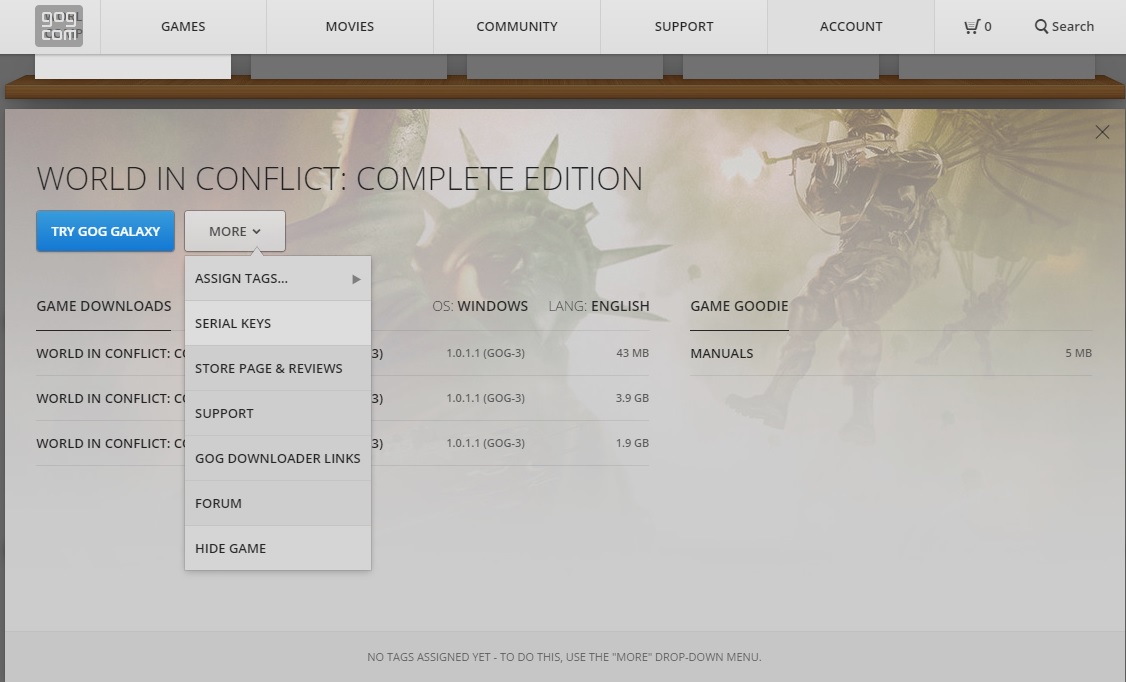Select SERIAL KEYS from the dropdown
Screen dimensions: 1126x682
pyautogui.click(x=278, y=324)
